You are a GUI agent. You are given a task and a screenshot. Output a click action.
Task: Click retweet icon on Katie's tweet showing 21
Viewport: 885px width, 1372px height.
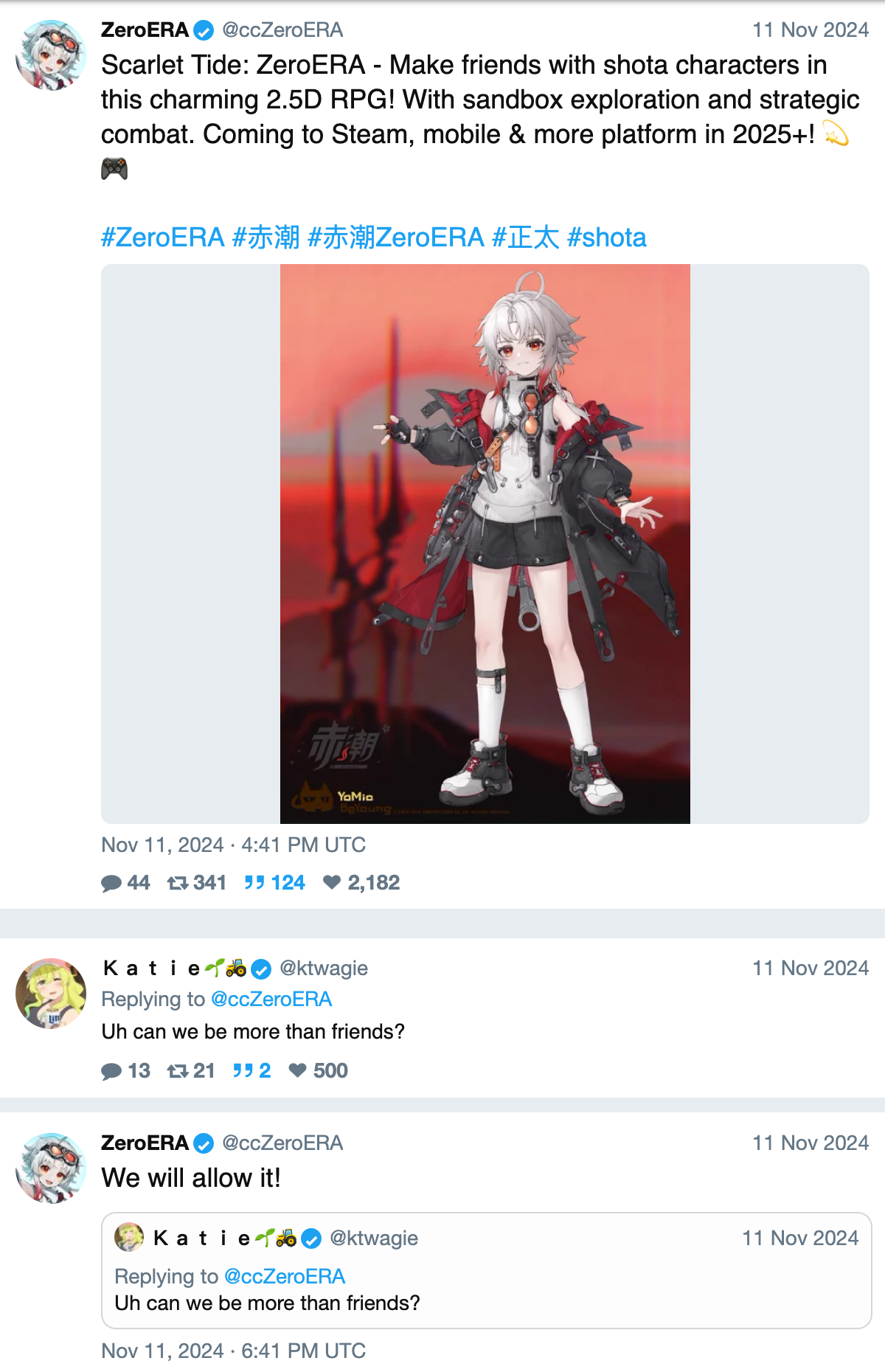[x=178, y=1071]
